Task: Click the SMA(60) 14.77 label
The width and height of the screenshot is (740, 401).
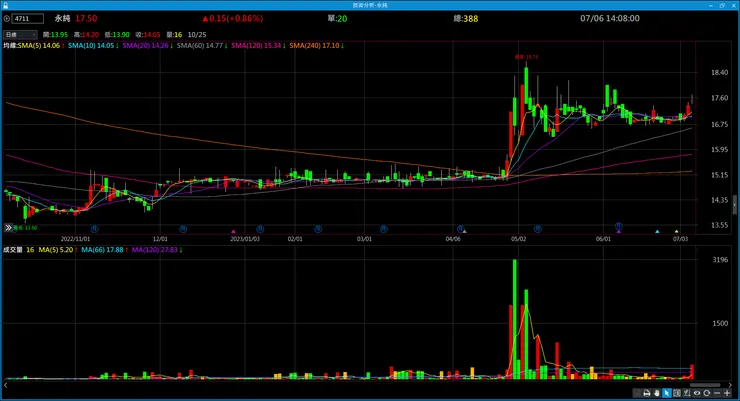Action: point(200,46)
